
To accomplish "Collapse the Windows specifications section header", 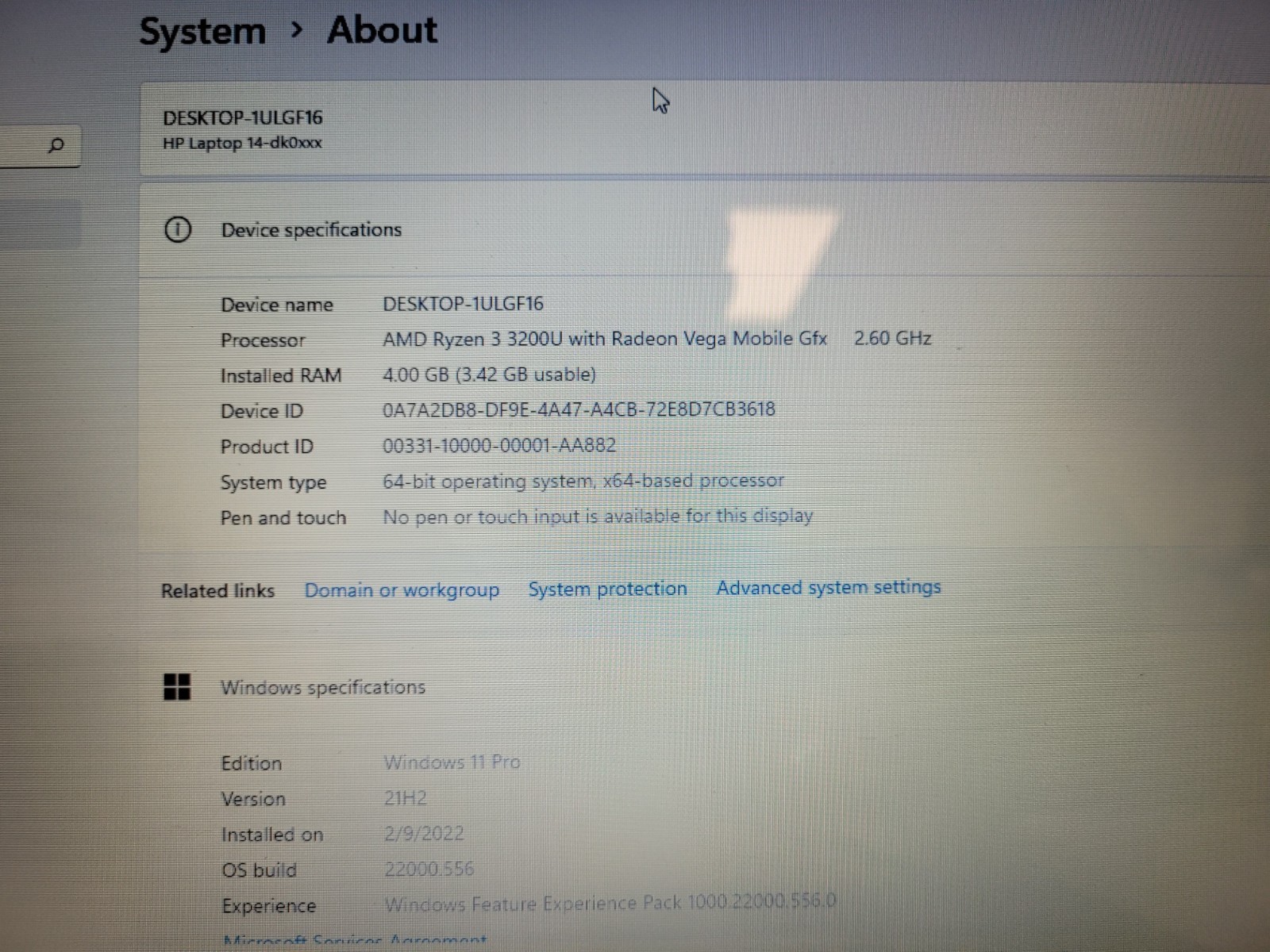I will click(x=705, y=687).
